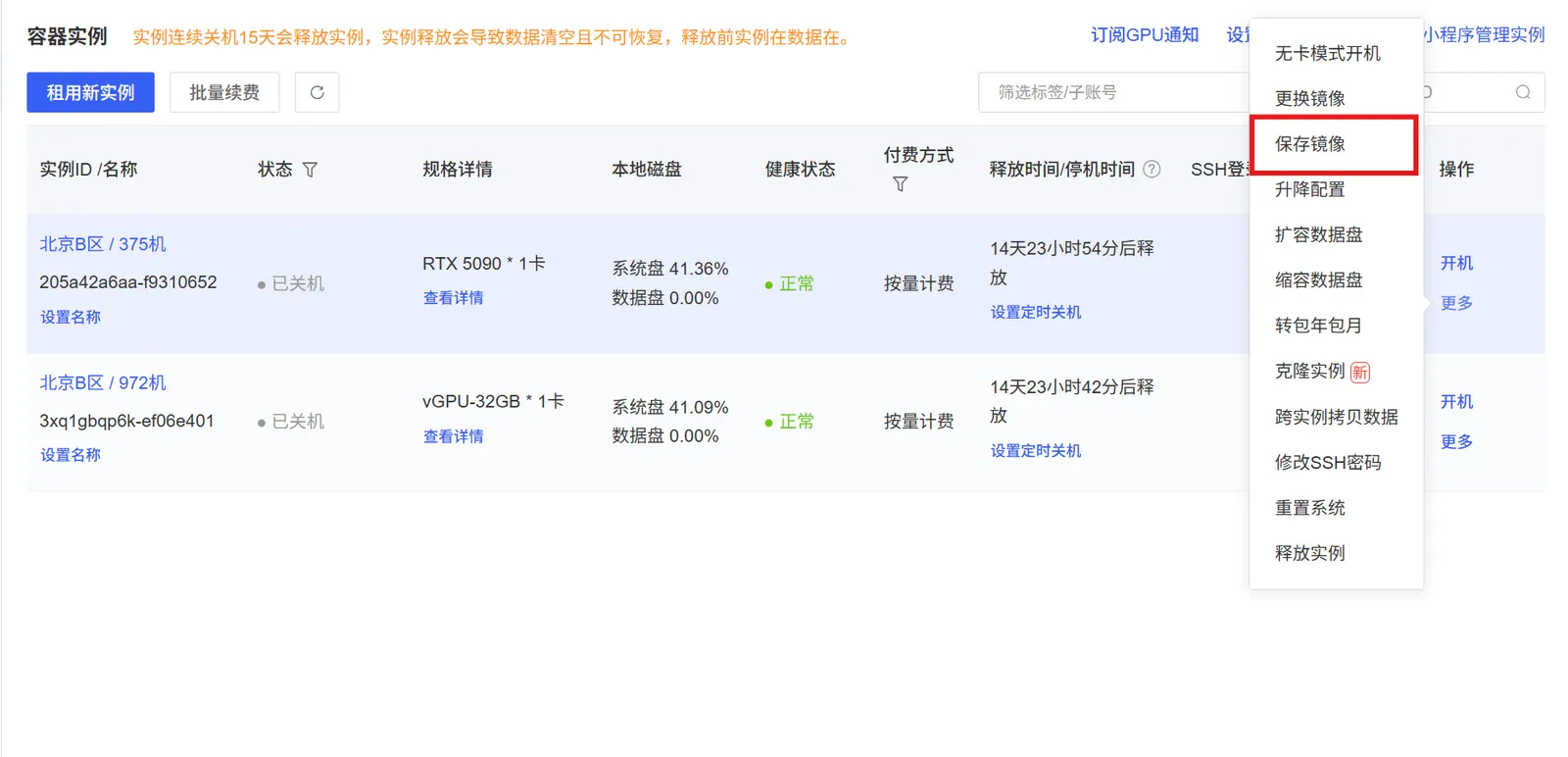Open the payment method filter icon
Screen dimensions: 1568x757
point(900,184)
